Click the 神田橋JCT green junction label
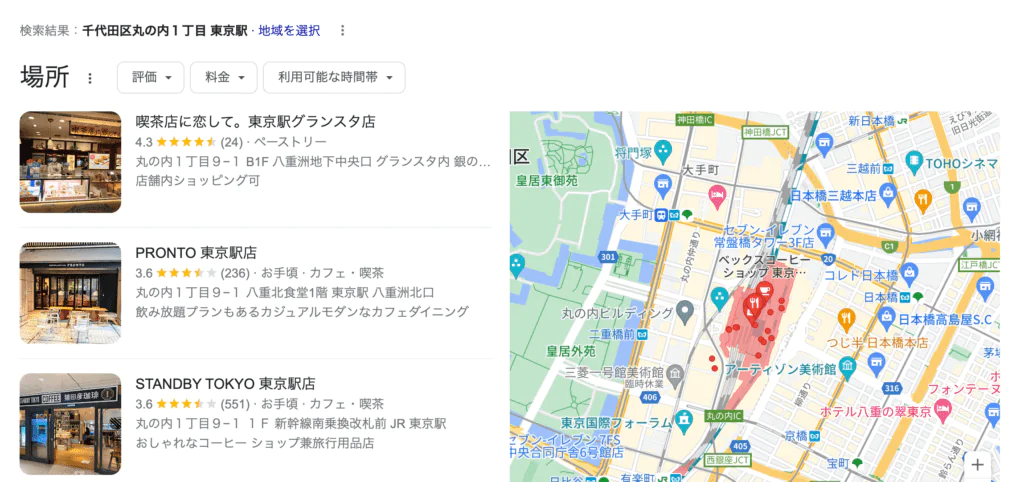This screenshot has width=1024, height=482. pyautogui.click(x=765, y=132)
